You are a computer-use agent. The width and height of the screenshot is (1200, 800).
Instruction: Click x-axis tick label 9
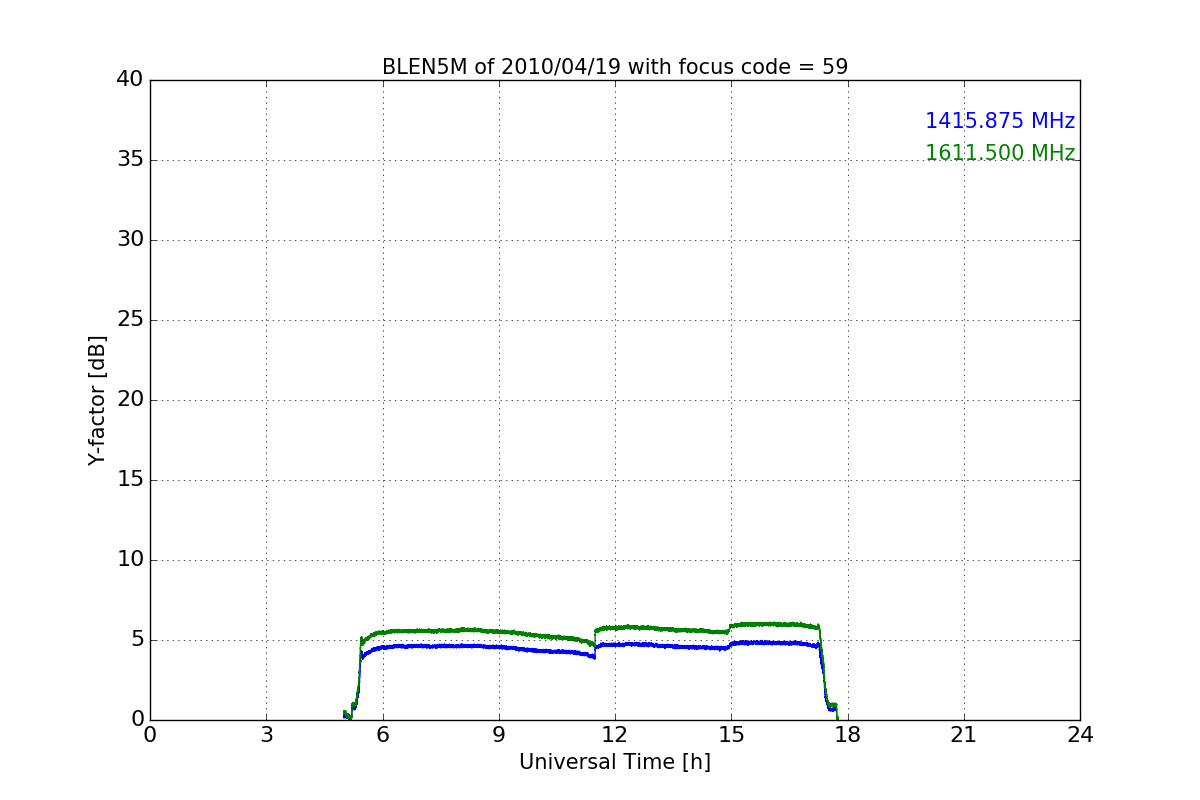499,734
